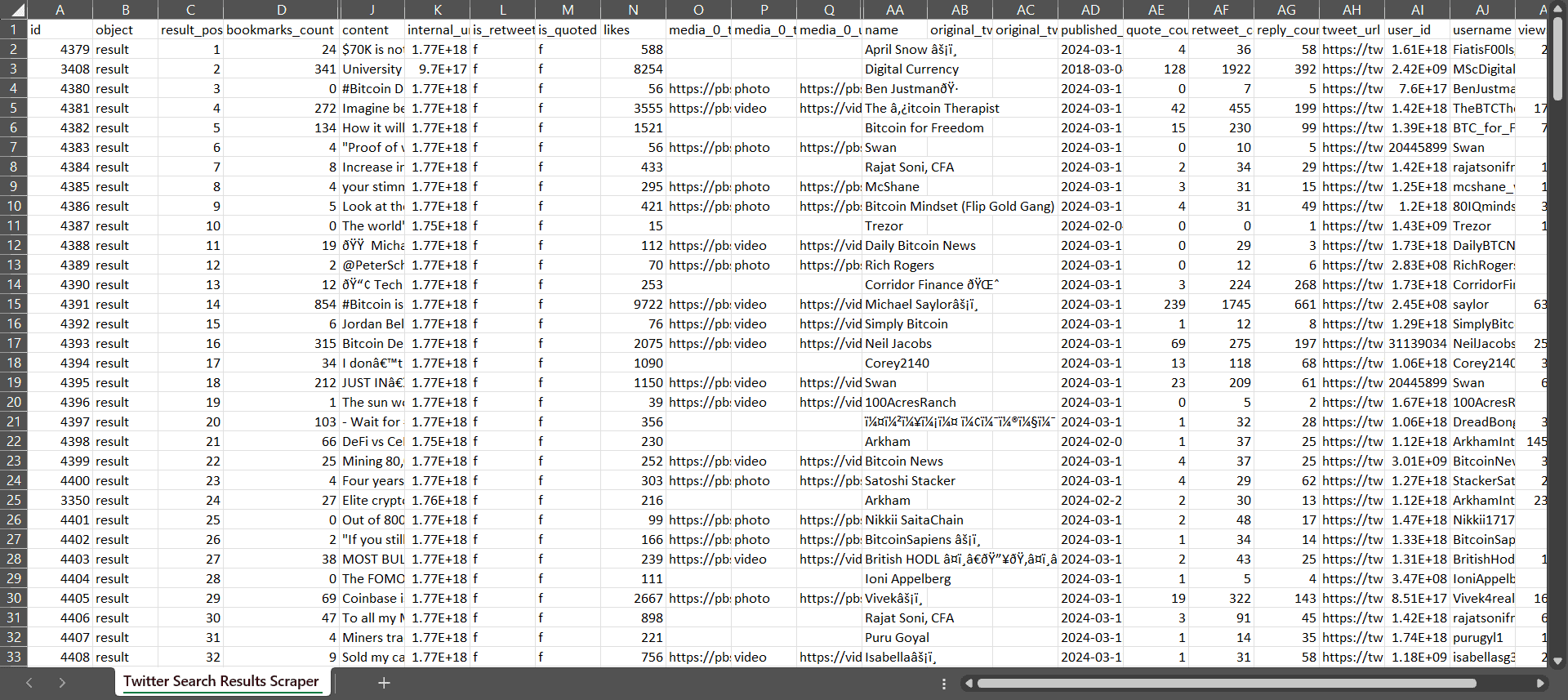The image size is (1568, 700).
Task: Select the Corey2140 name cell
Action: pos(895,363)
